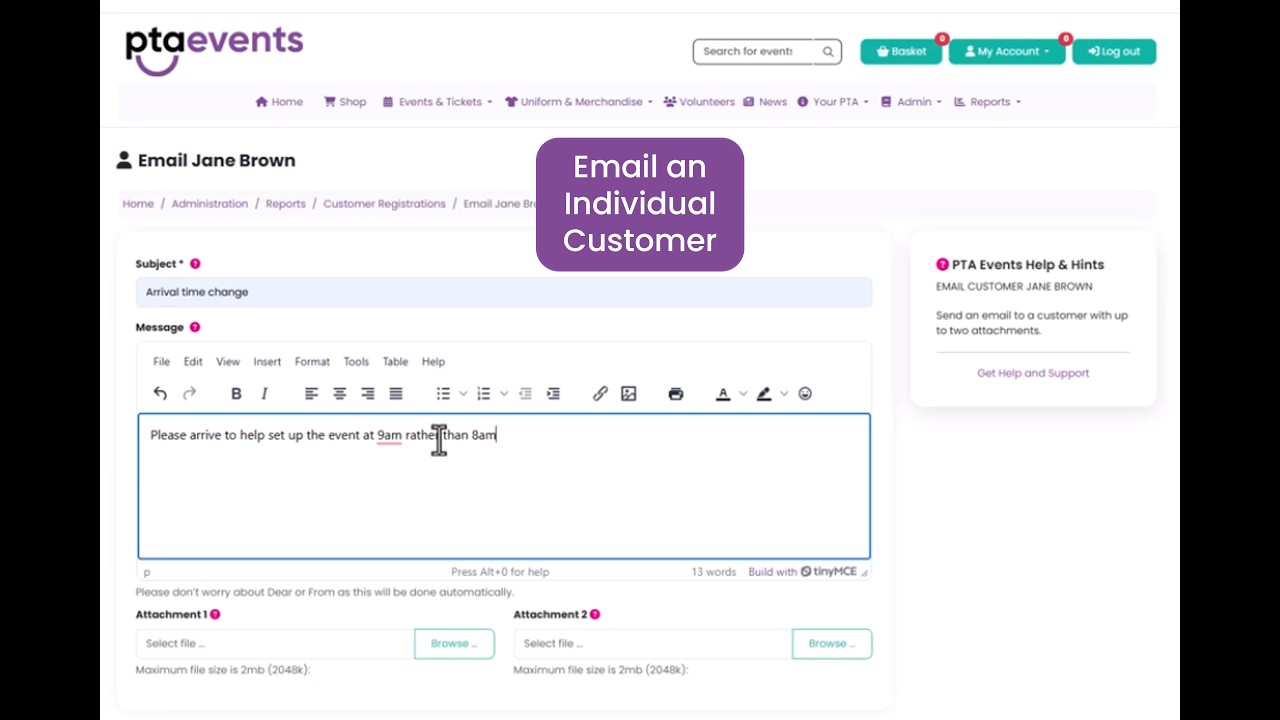Expand Your PTA menu
Screen dimensions: 1280x720
(x=833, y=102)
